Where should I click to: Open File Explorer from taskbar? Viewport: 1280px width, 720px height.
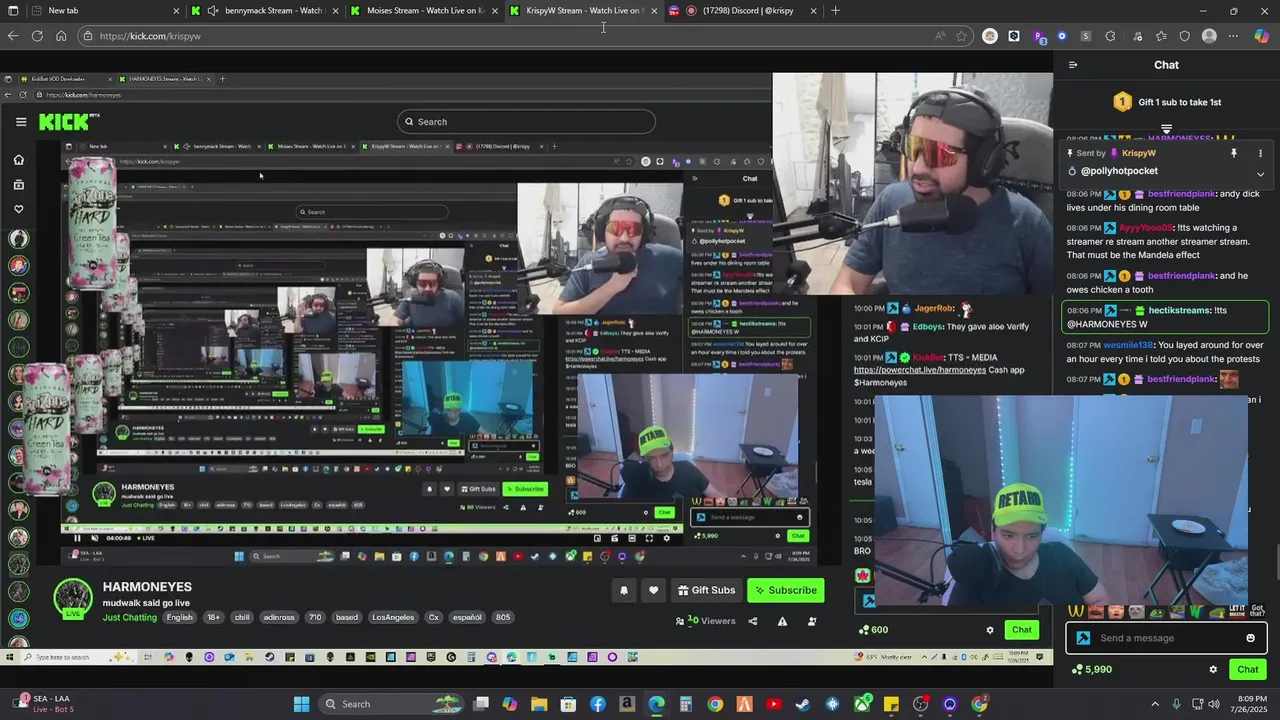tap(539, 704)
